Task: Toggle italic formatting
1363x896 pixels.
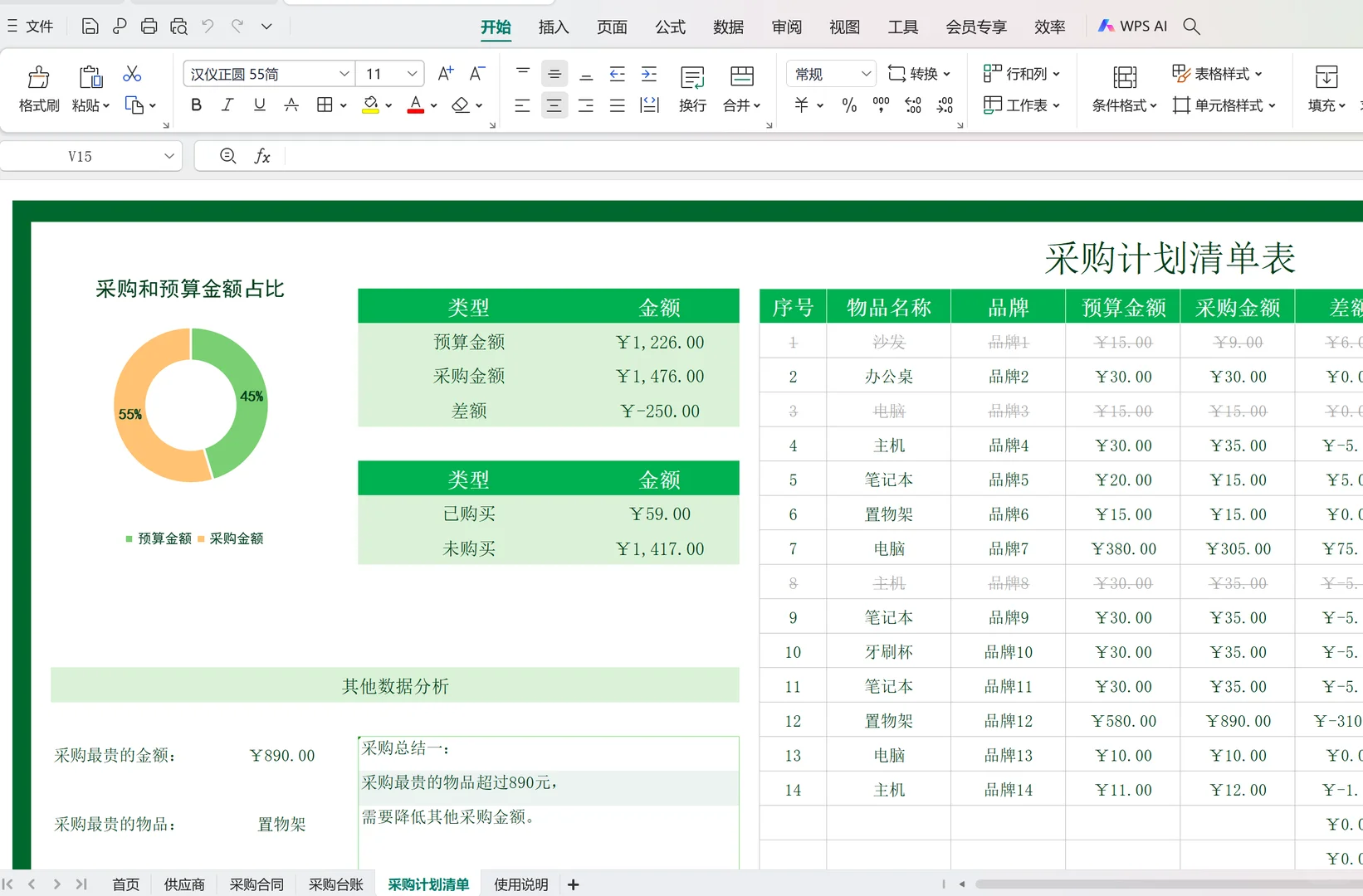Action: coord(227,105)
